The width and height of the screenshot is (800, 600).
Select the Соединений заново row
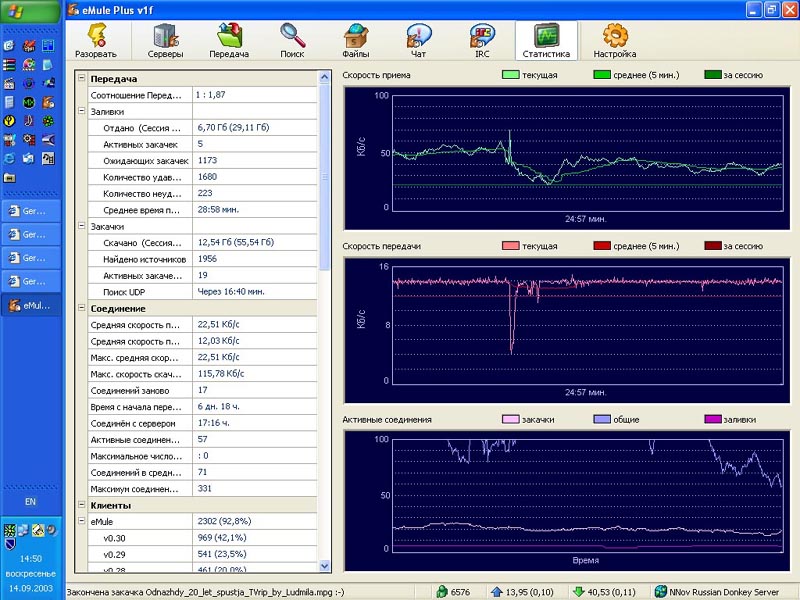(203, 390)
